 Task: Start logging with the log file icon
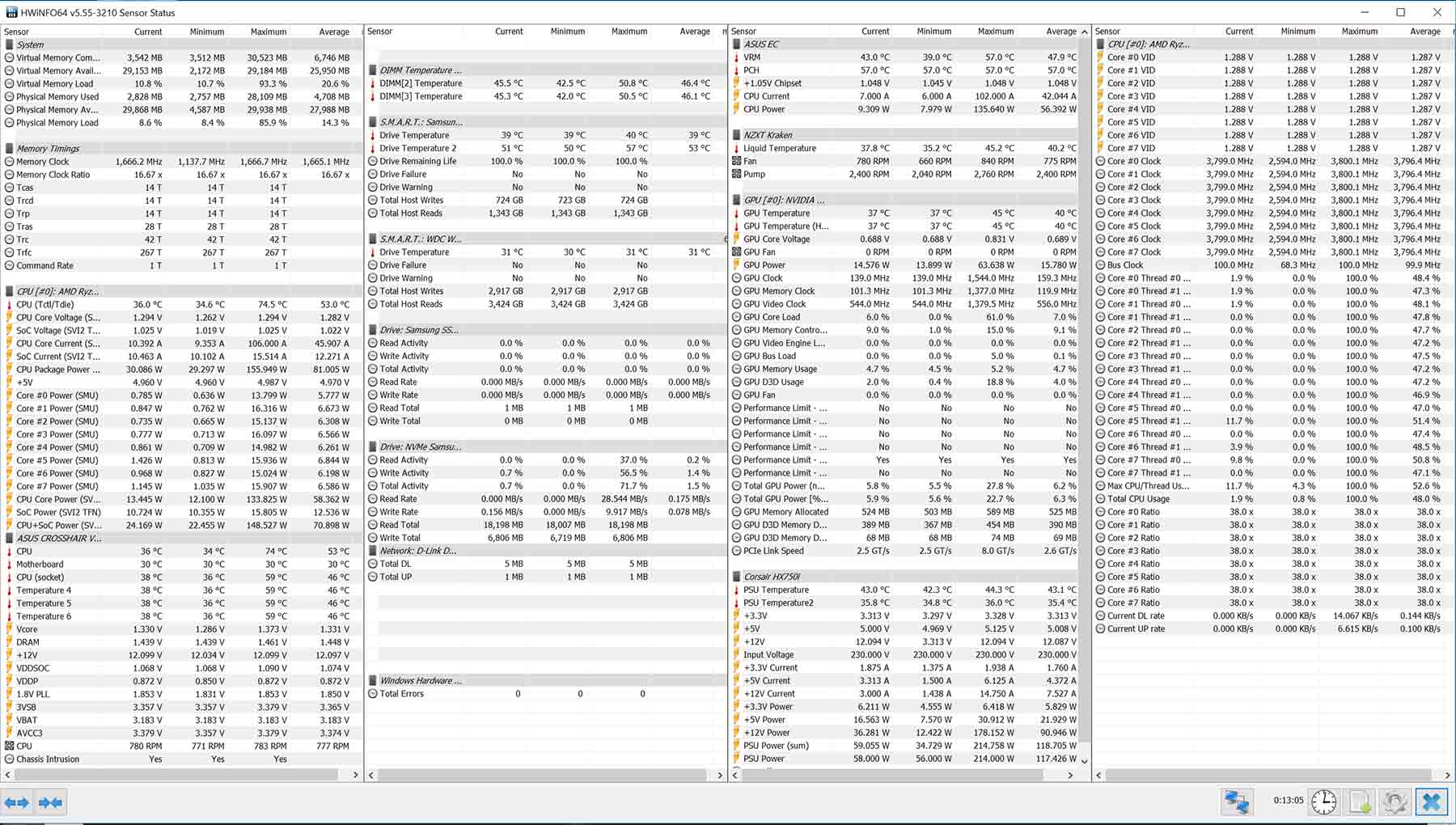coord(1360,802)
